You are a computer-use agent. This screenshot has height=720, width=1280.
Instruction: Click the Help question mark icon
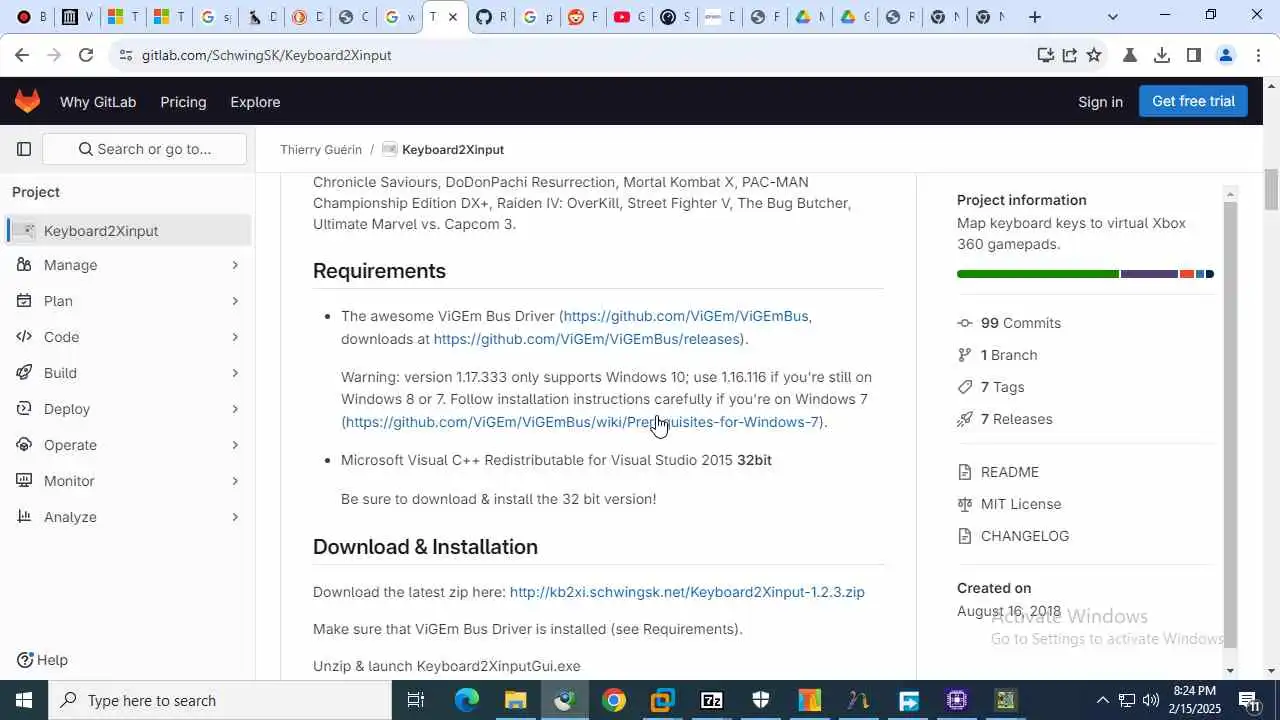tap(25, 660)
